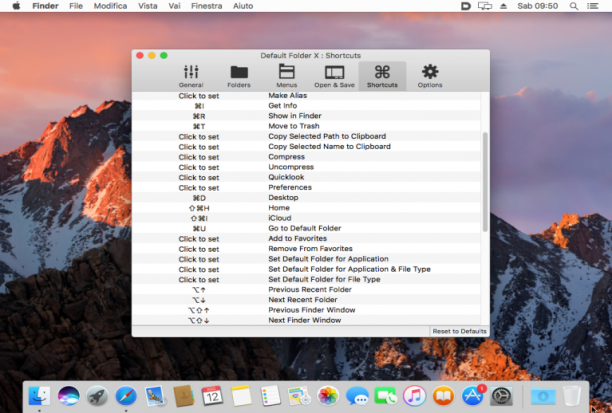Change shortcut for Previous Finder Window
Viewport: 612px width, 413px height.
coord(199,310)
